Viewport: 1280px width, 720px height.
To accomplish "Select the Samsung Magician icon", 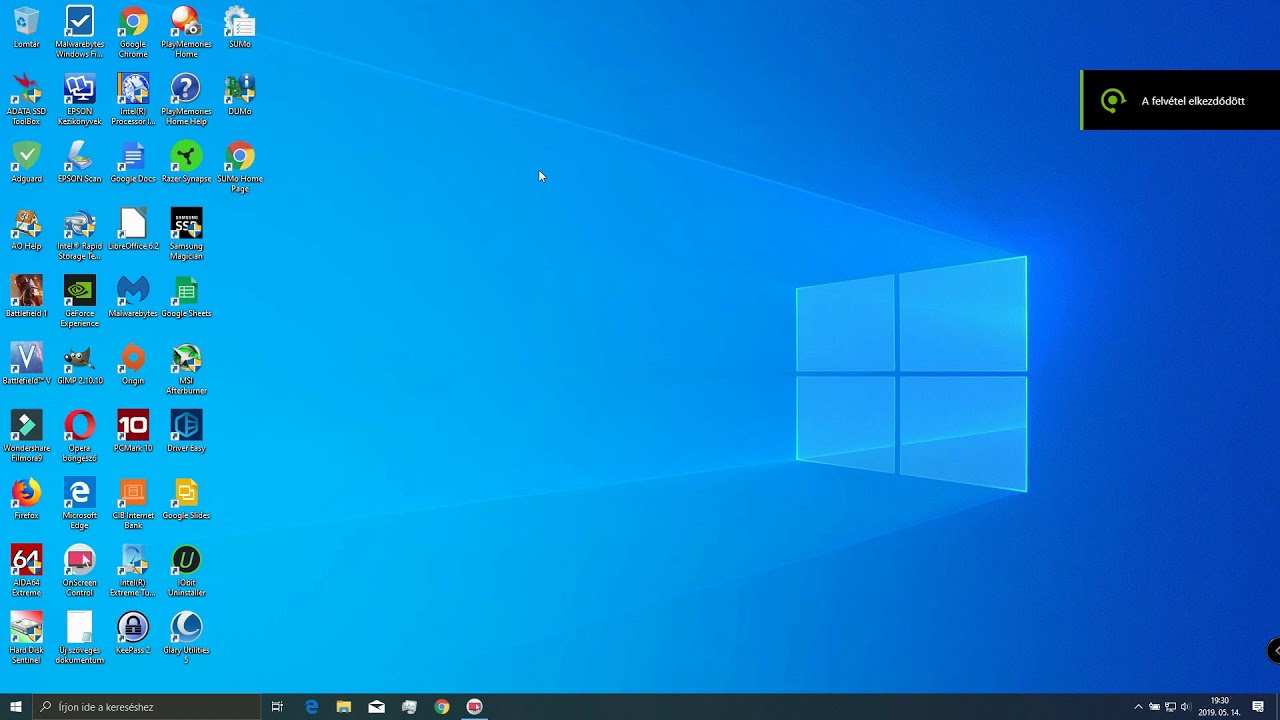I will tap(186, 234).
